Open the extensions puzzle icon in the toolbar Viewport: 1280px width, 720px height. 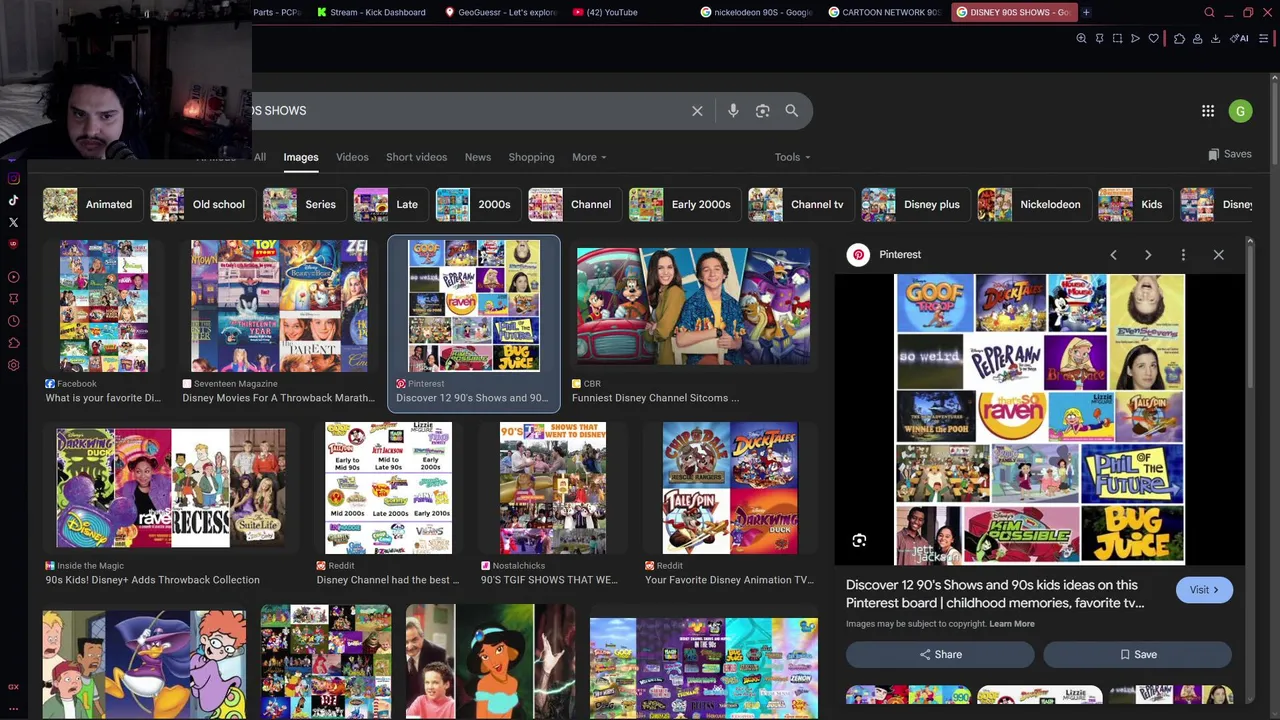[x=1179, y=39]
